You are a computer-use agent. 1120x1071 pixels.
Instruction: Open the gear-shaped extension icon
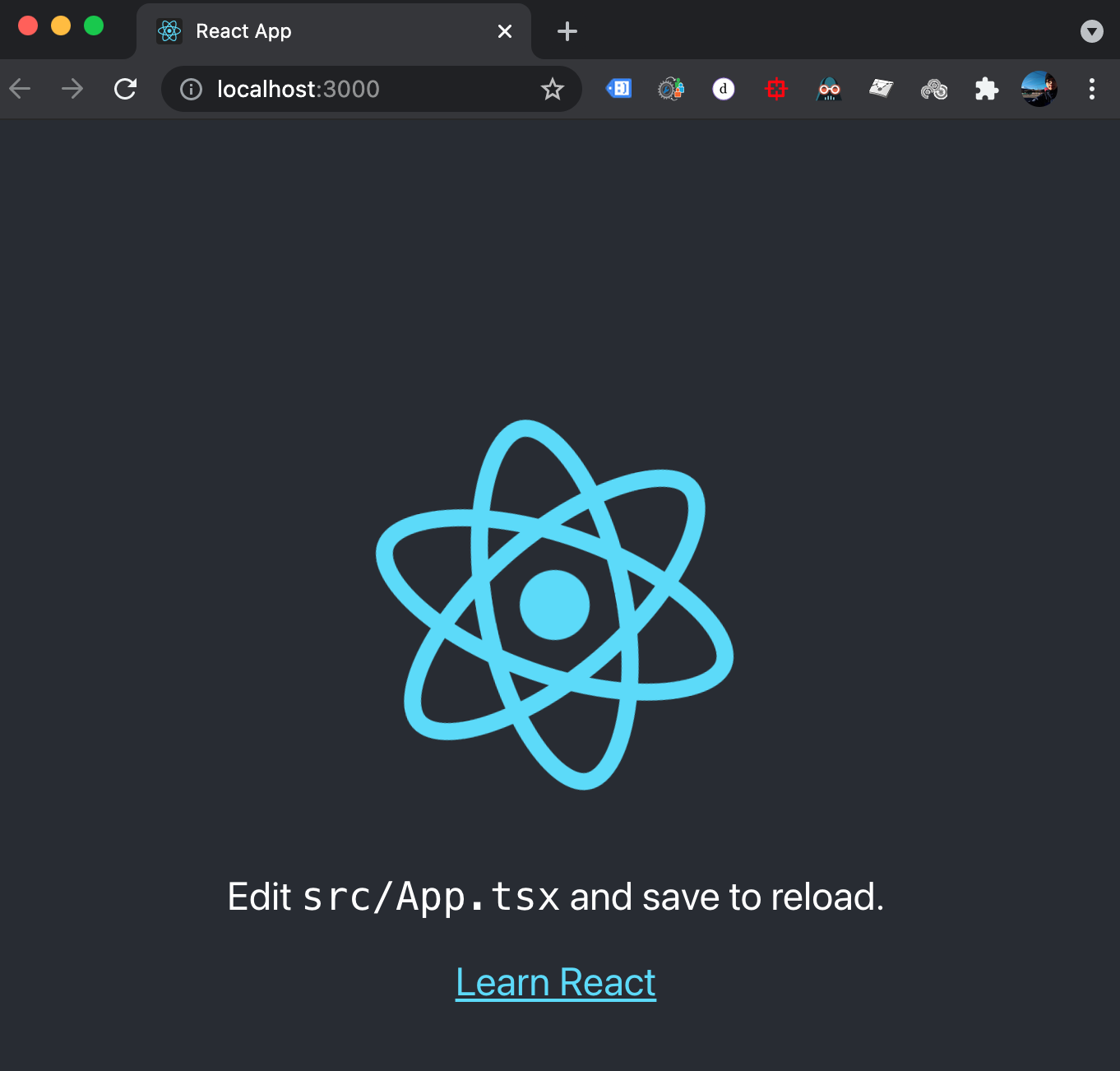pyautogui.click(x=671, y=88)
